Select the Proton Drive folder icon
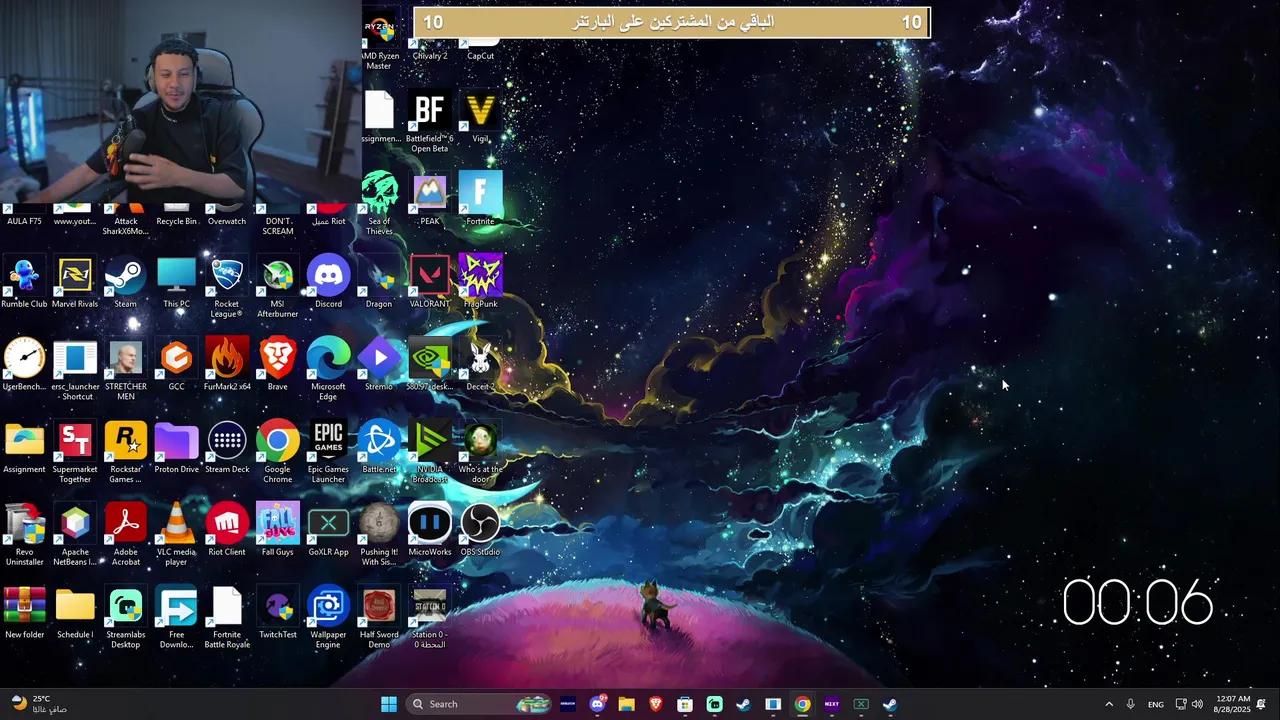 click(x=176, y=447)
